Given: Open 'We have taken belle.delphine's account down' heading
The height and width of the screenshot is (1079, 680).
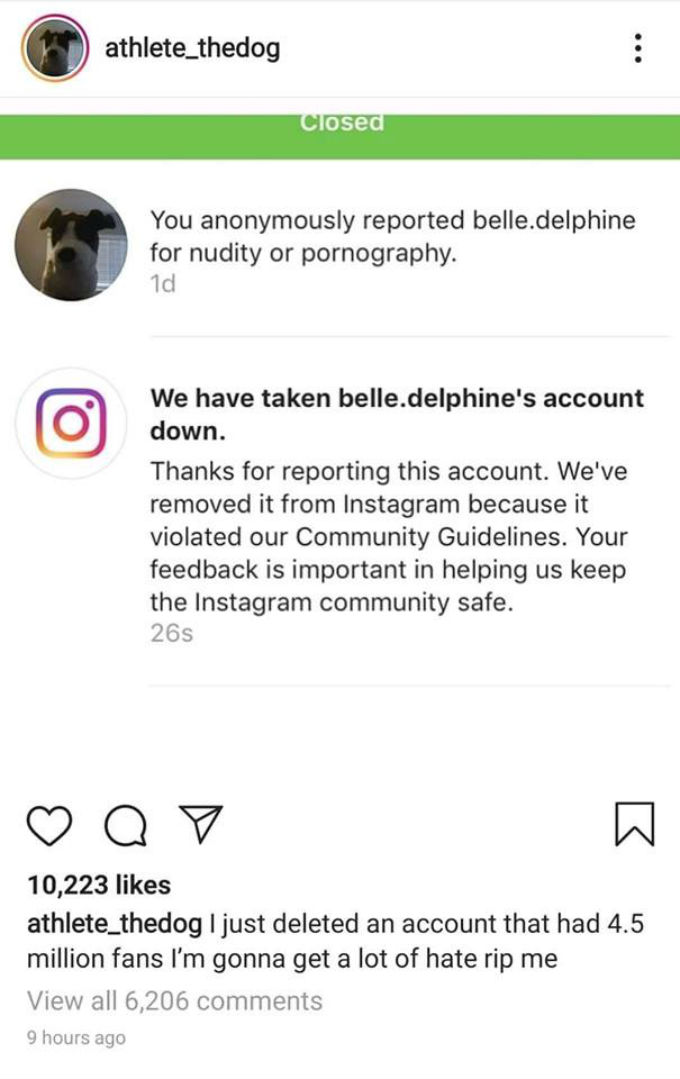Looking at the screenshot, I should pyautogui.click(x=396, y=414).
